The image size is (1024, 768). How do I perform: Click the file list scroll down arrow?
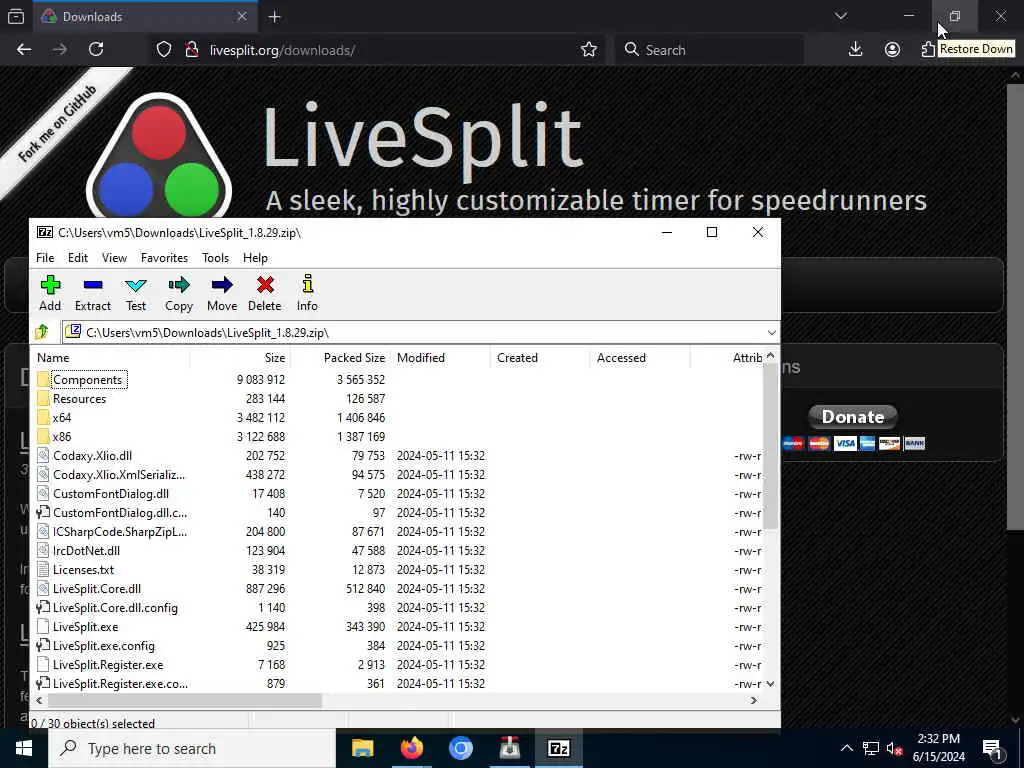(x=771, y=684)
